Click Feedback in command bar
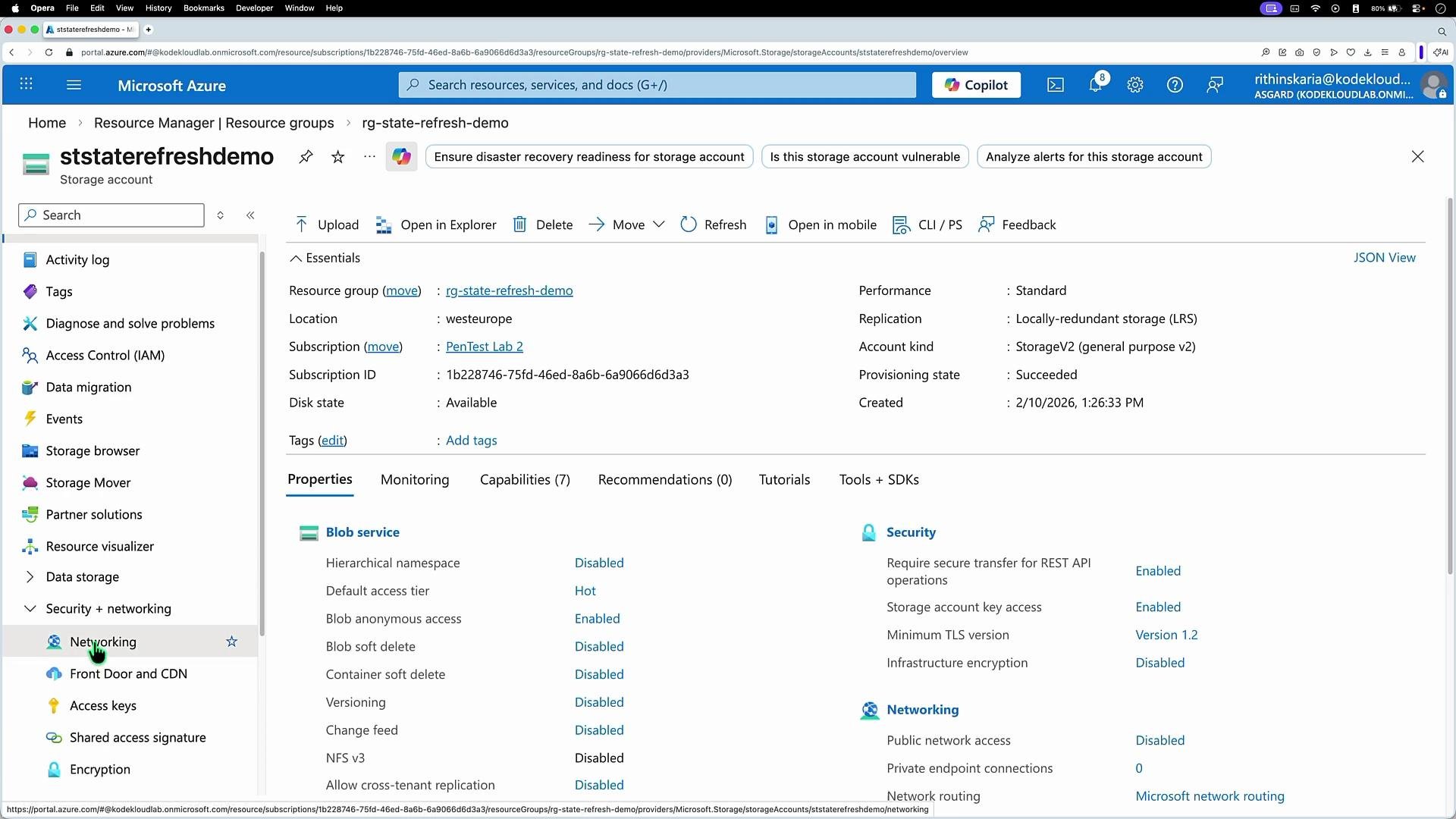This screenshot has width=1456, height=819. [1016, 224]
